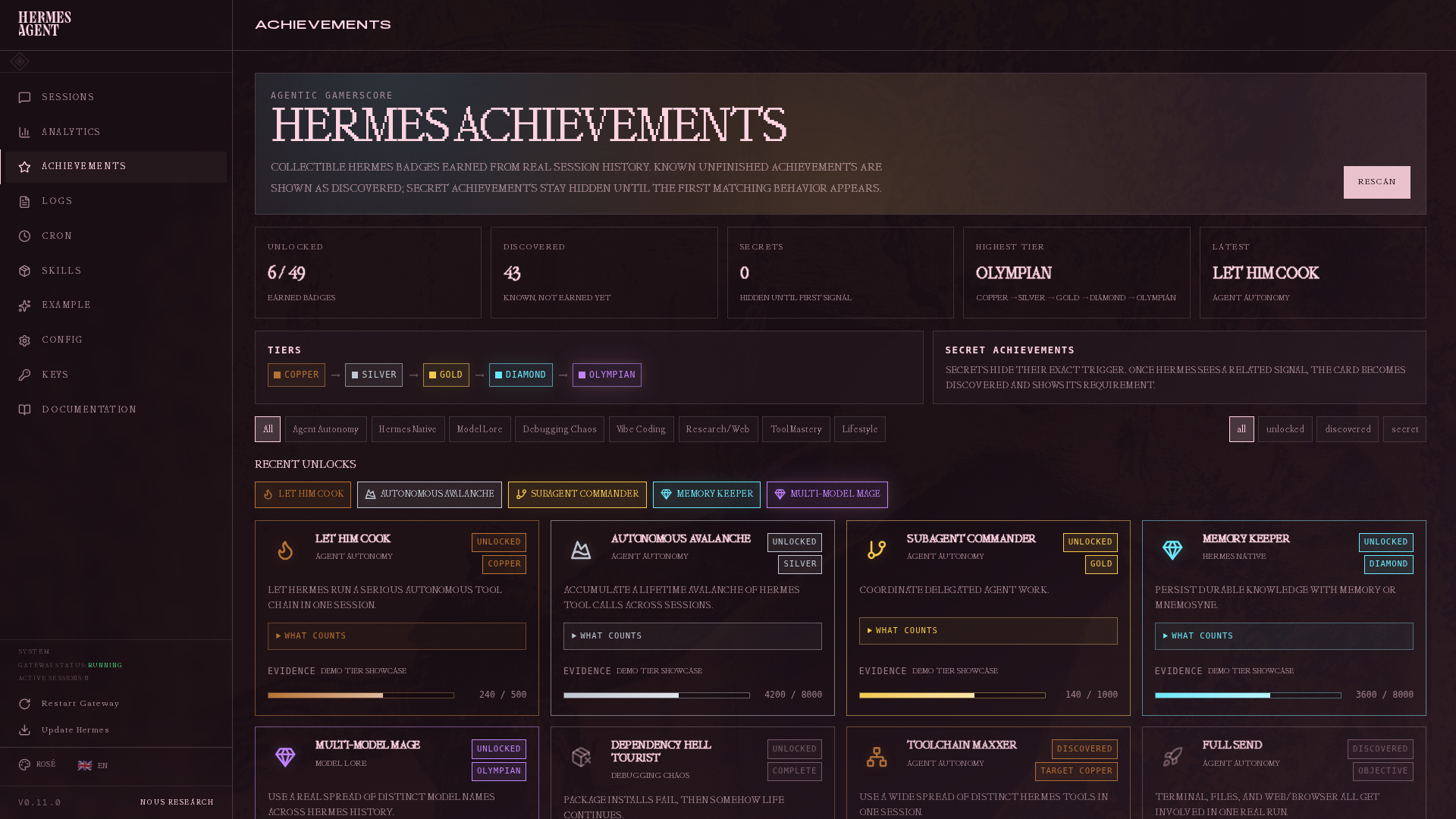Click the rocket icon on Full Send card
Image resolution: width=1456 pixels, height=819 pixels.
[x=1172, y=757]
